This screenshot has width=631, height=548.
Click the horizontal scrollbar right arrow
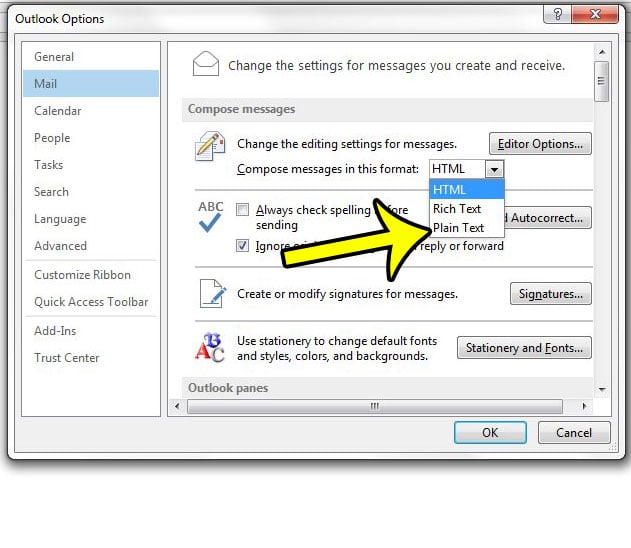584,406
